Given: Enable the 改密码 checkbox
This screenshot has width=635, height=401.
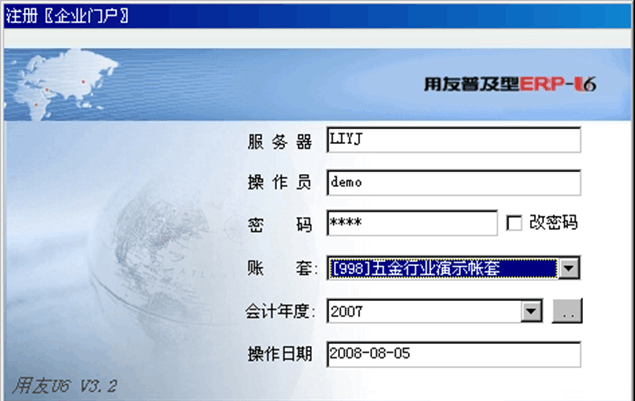Looking at the screenshot, I should [514, 223].
